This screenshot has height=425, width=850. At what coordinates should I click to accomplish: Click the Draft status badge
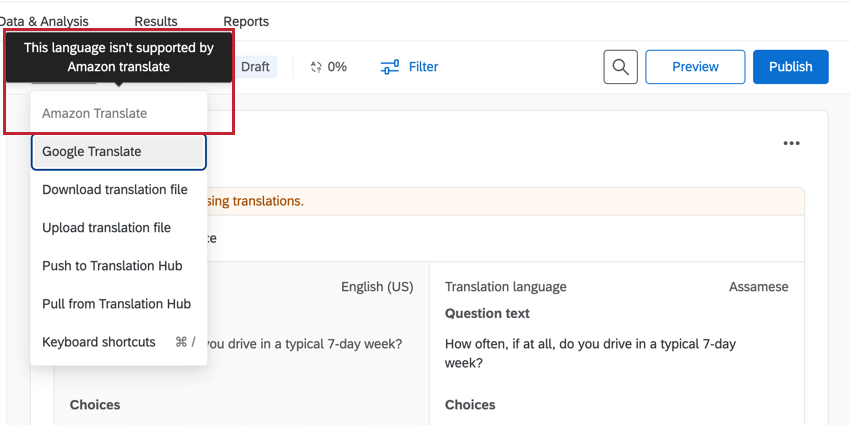point(255,67)
